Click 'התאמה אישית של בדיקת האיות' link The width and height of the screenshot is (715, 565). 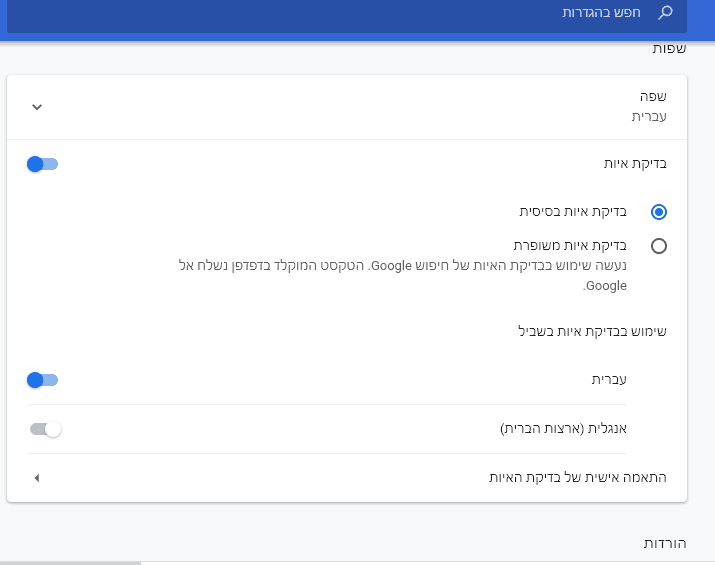(x=577, y=478)
